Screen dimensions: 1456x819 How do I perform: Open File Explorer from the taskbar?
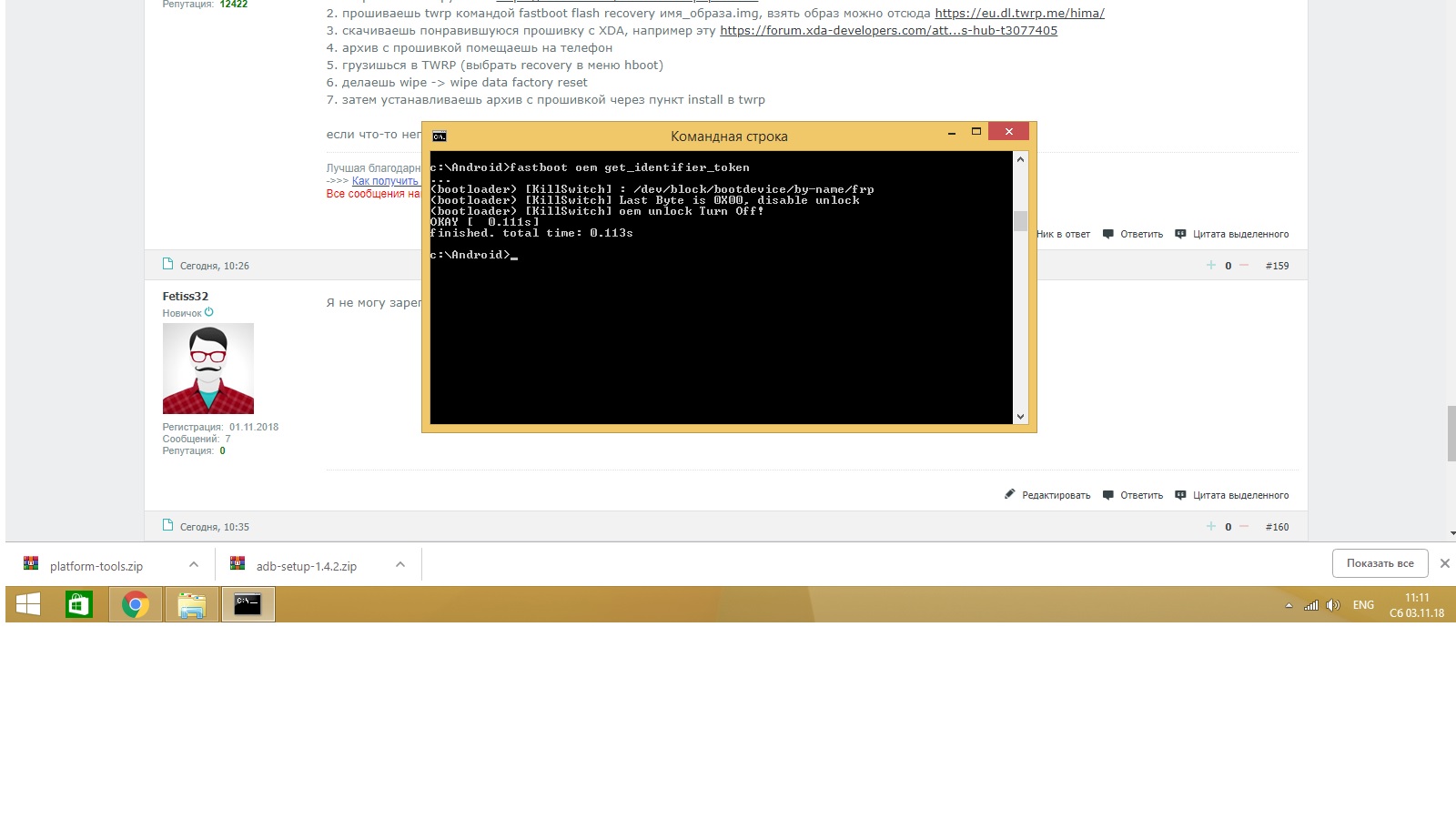[192, 604]
